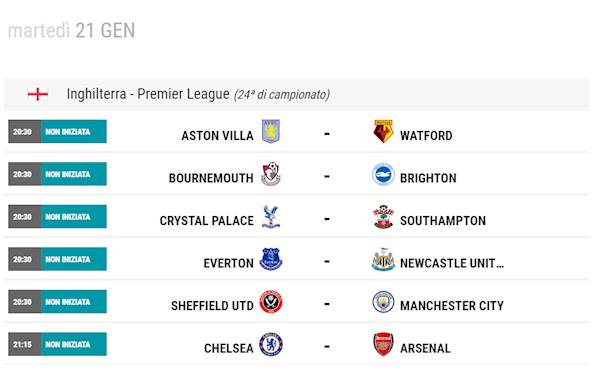This screenshot has height=371, width=600.
Task: Click the martedì 21 GEN date heading
Action: point(72,31)
